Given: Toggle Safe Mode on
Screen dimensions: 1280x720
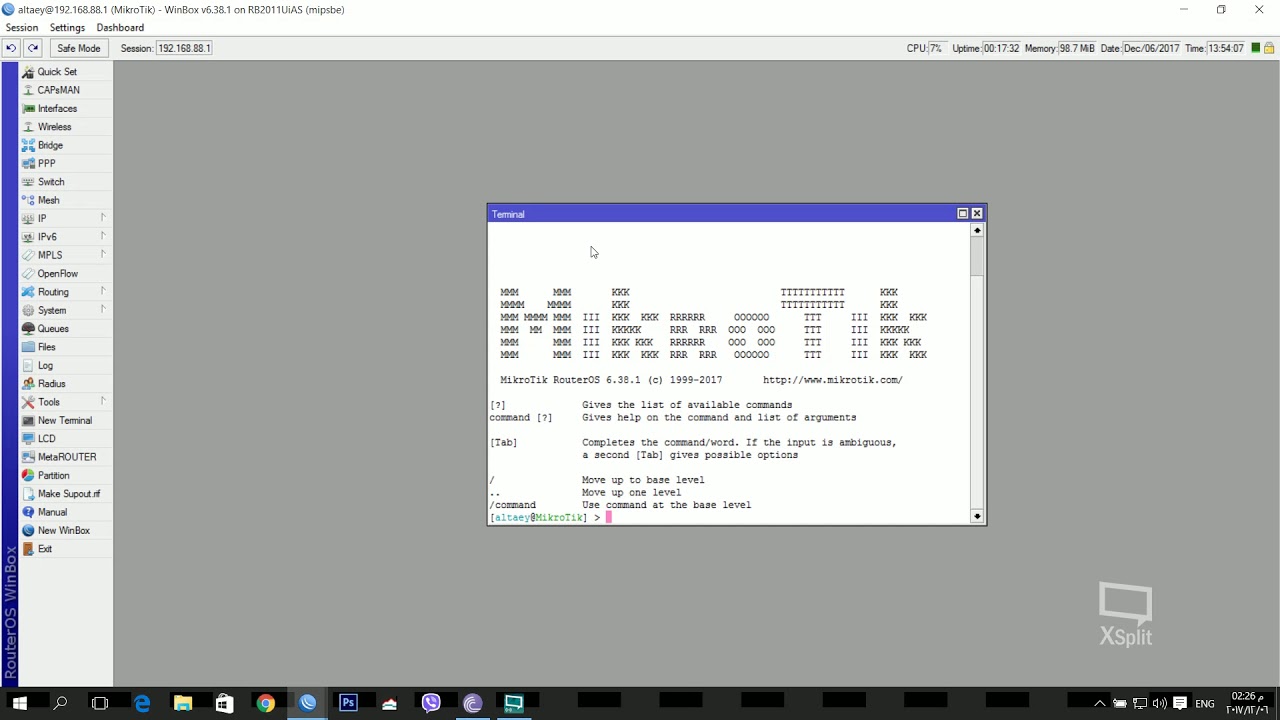Looking at the screenshot, I should 78,48.
